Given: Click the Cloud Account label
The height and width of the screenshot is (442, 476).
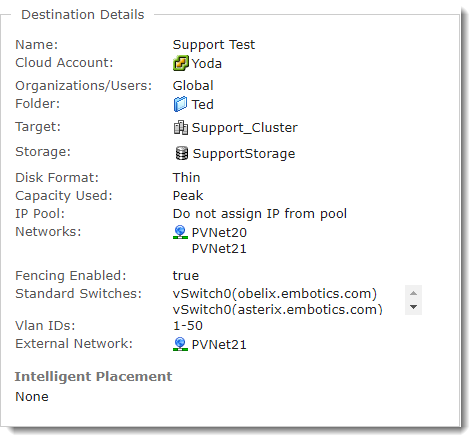Looking at the screenshot, I should tap(64, 63).
